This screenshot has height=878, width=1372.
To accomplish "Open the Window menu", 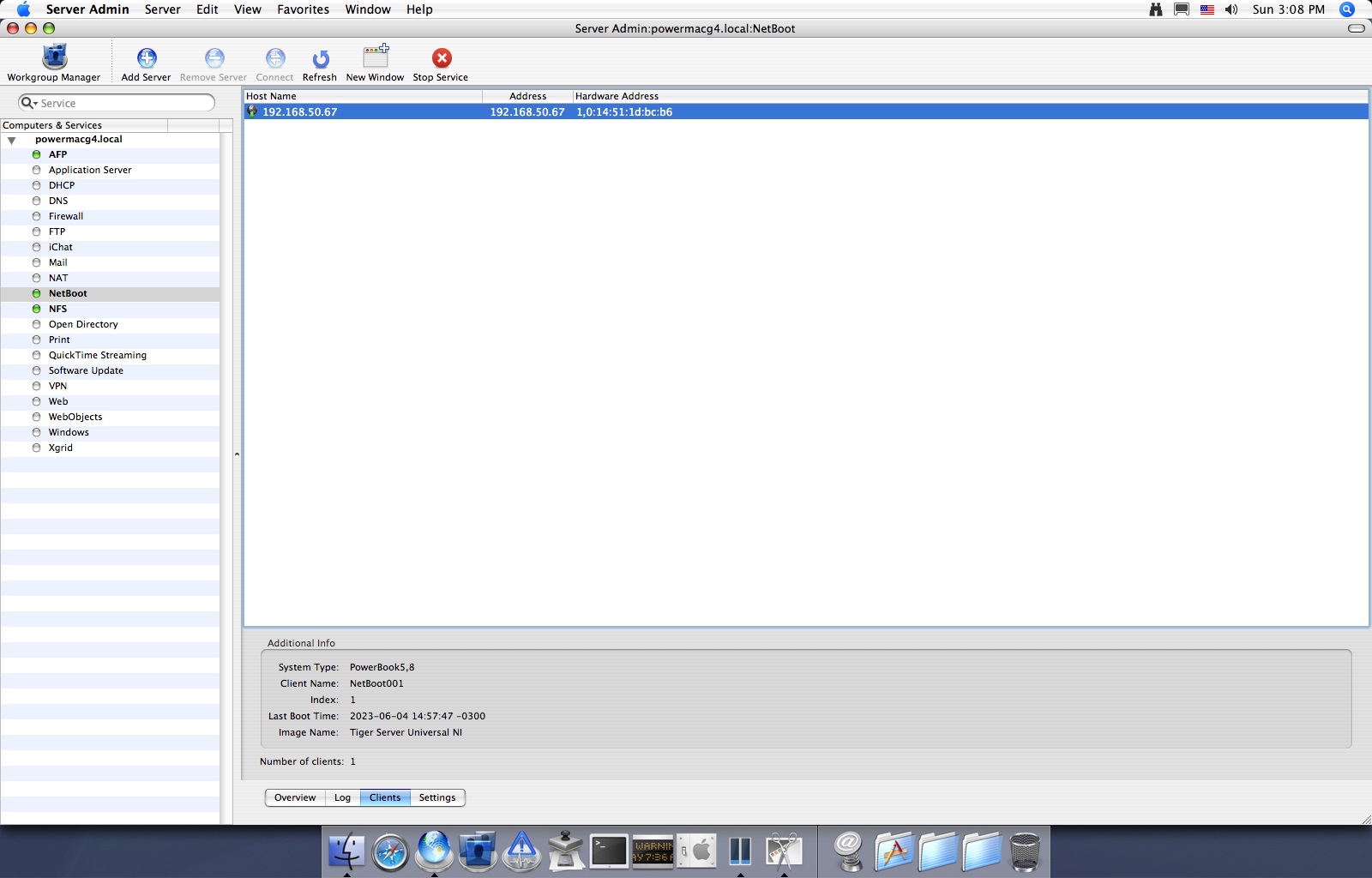I will [368, 9].
